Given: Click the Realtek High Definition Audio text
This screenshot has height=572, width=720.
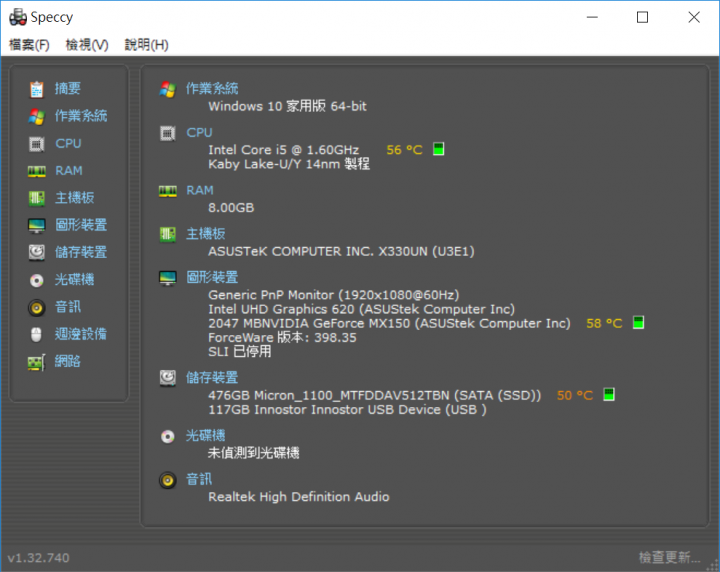Looking at the screenshot, I should pos(298,497).
